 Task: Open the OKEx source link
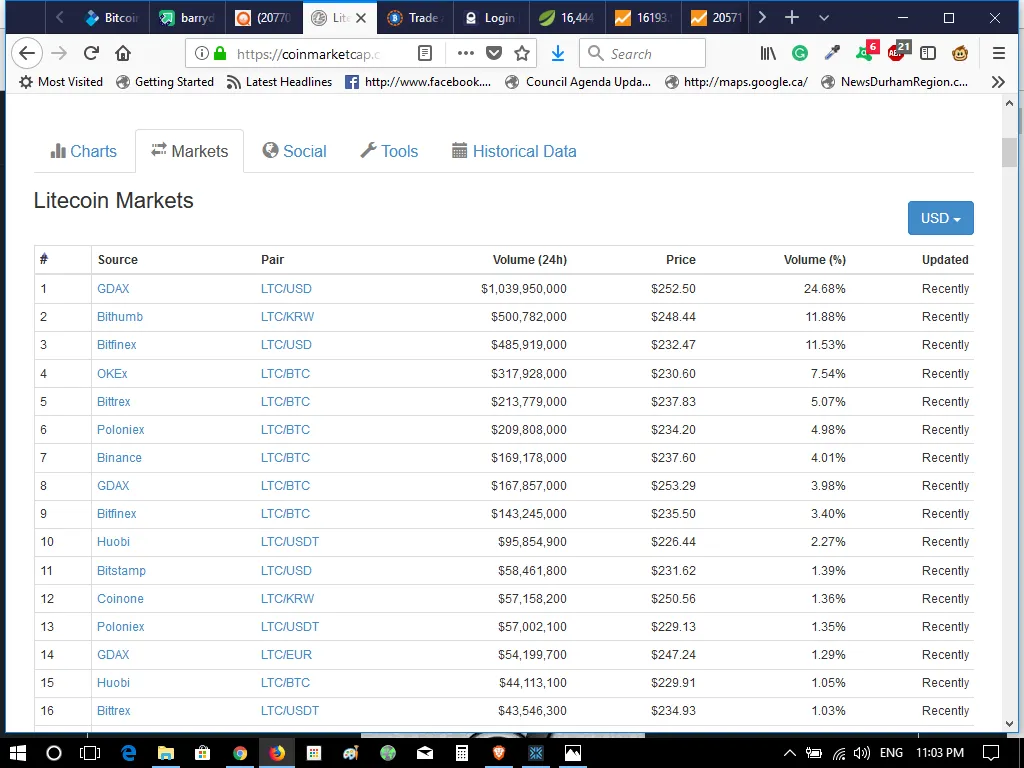112,374
